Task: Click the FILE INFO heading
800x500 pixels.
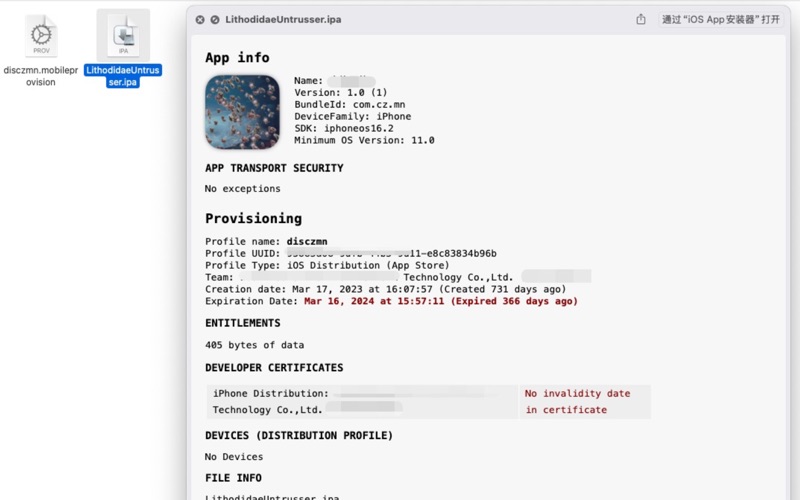Action: 235,478
